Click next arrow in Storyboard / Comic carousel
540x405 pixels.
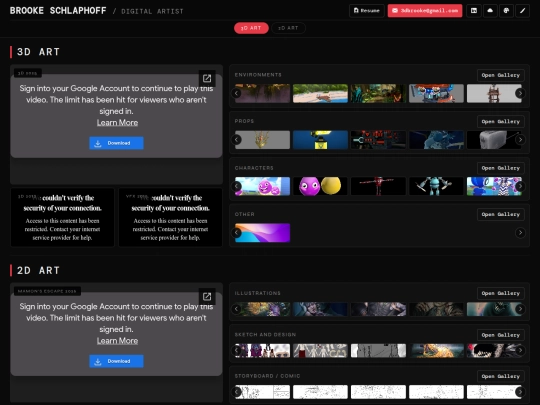(520, 392)
